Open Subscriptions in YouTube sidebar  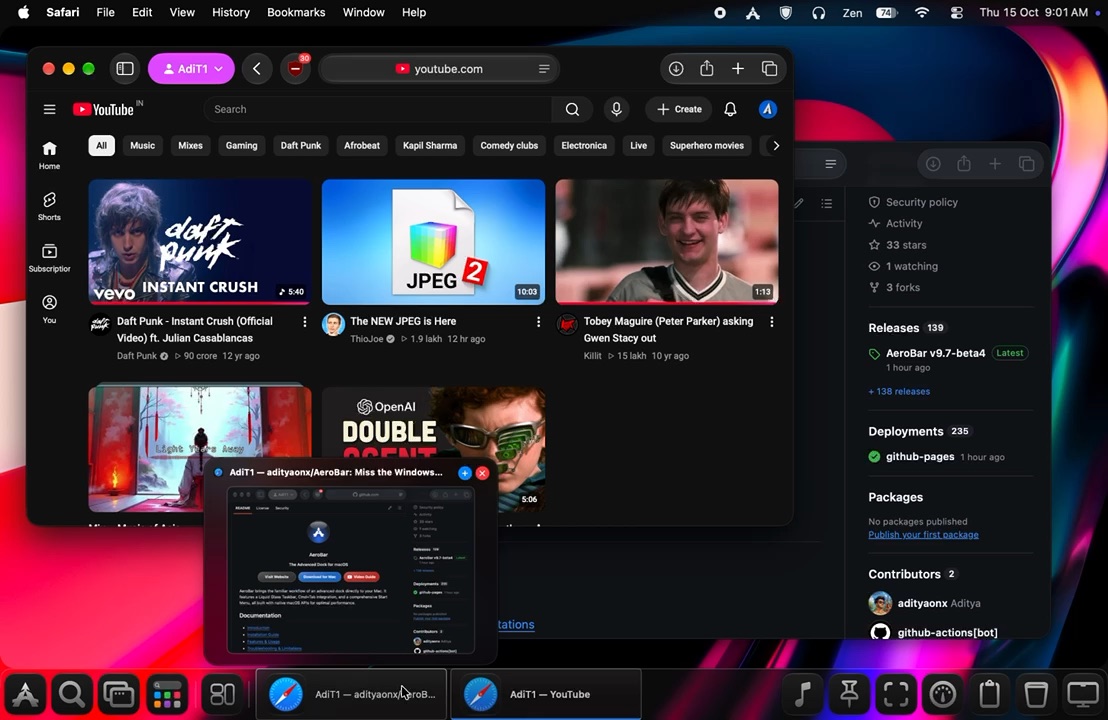point(49,258)
